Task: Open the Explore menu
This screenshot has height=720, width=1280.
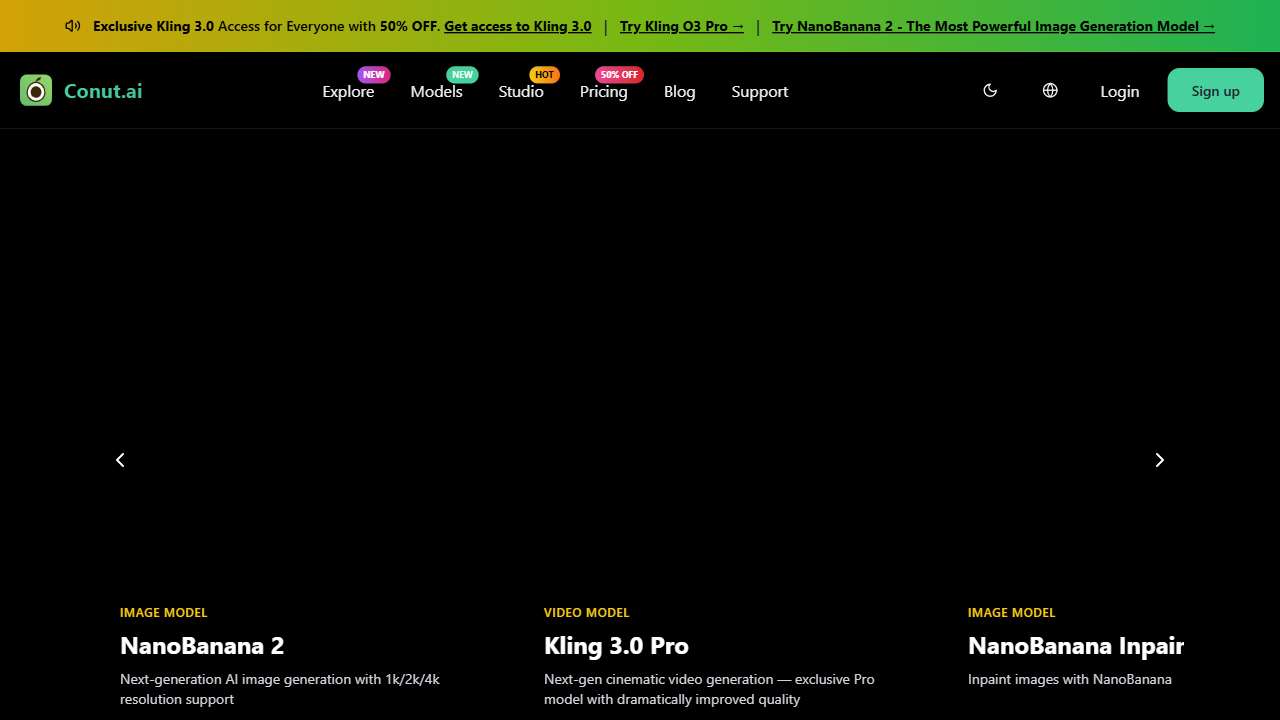Action: [x=348, y=92]
